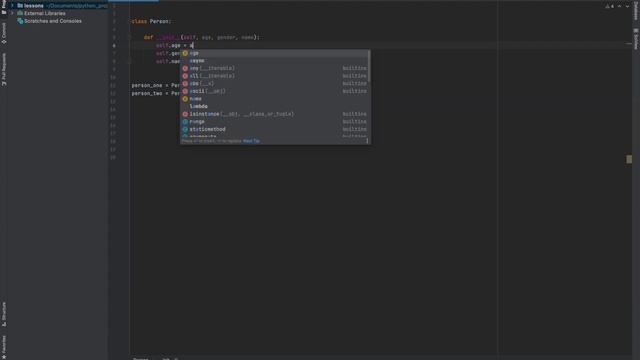640x360 pixels.
Task: Open the Pull Requests tool window tab
Action: pos(4,69)
